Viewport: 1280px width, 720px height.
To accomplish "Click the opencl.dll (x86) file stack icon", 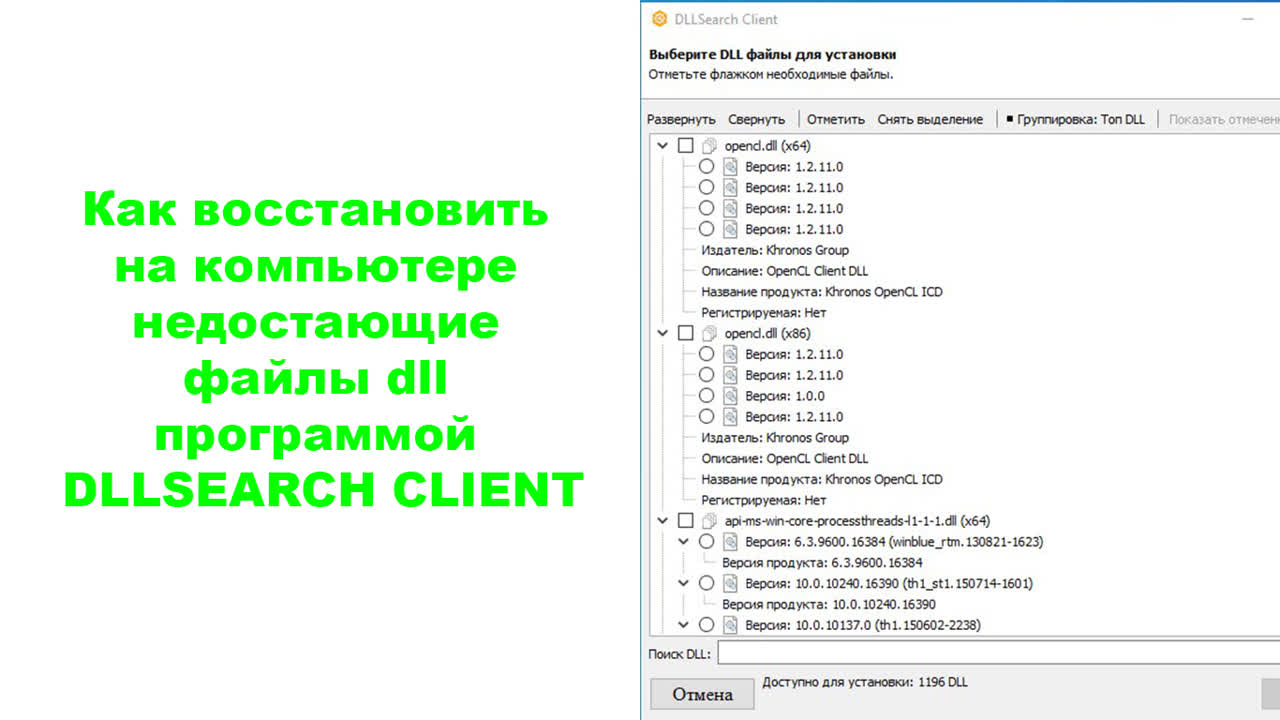I will [710, 333].
